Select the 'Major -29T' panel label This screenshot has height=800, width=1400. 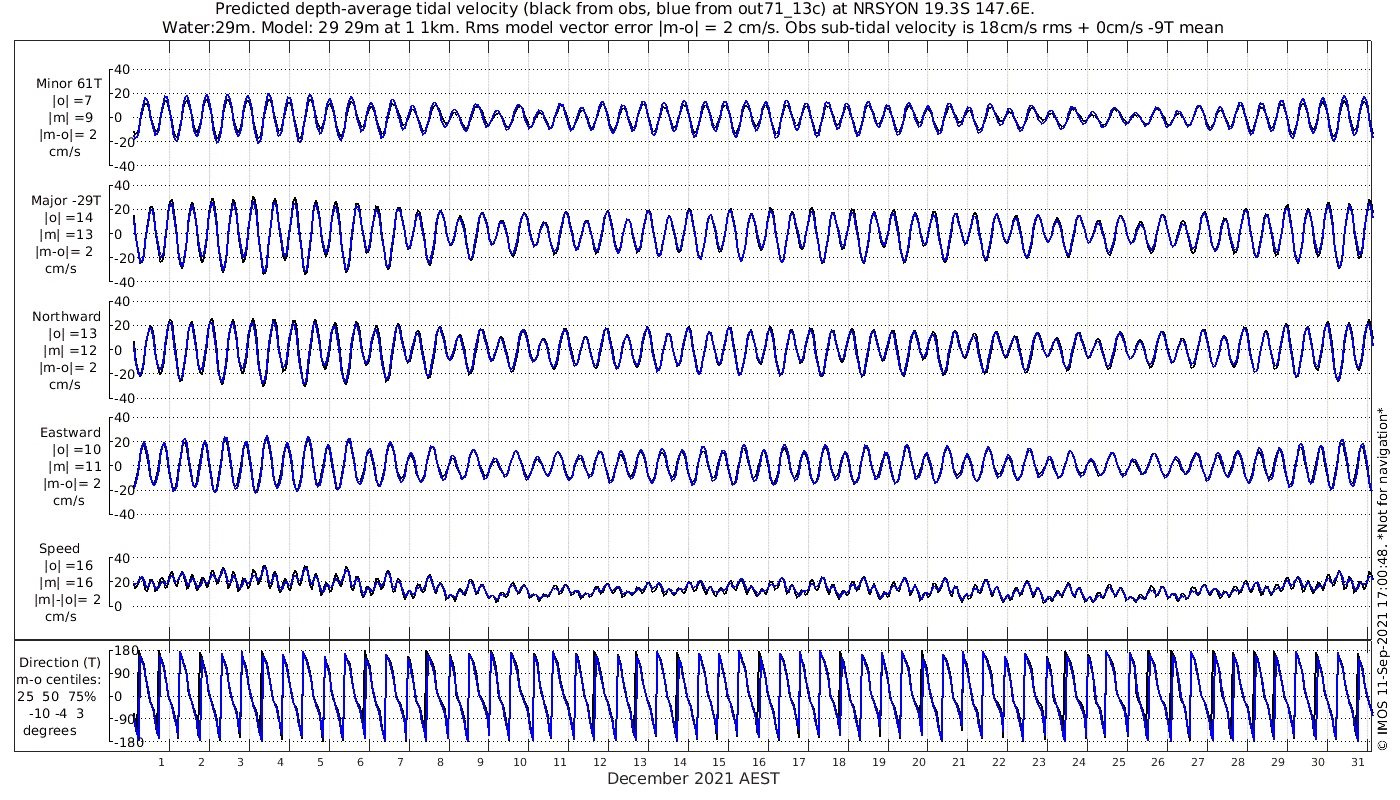tap(66, 200)
